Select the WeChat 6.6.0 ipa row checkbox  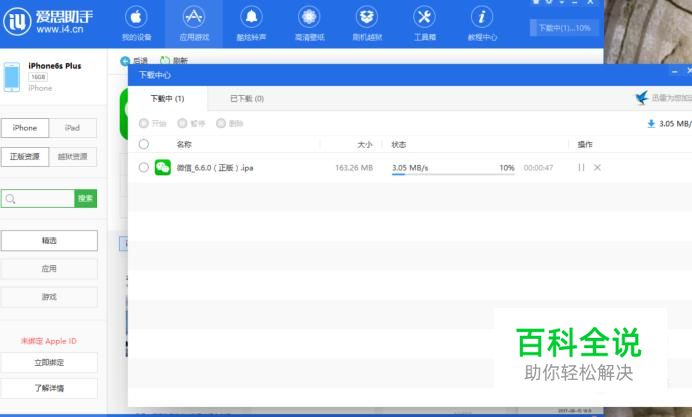[x=143, y=168]
